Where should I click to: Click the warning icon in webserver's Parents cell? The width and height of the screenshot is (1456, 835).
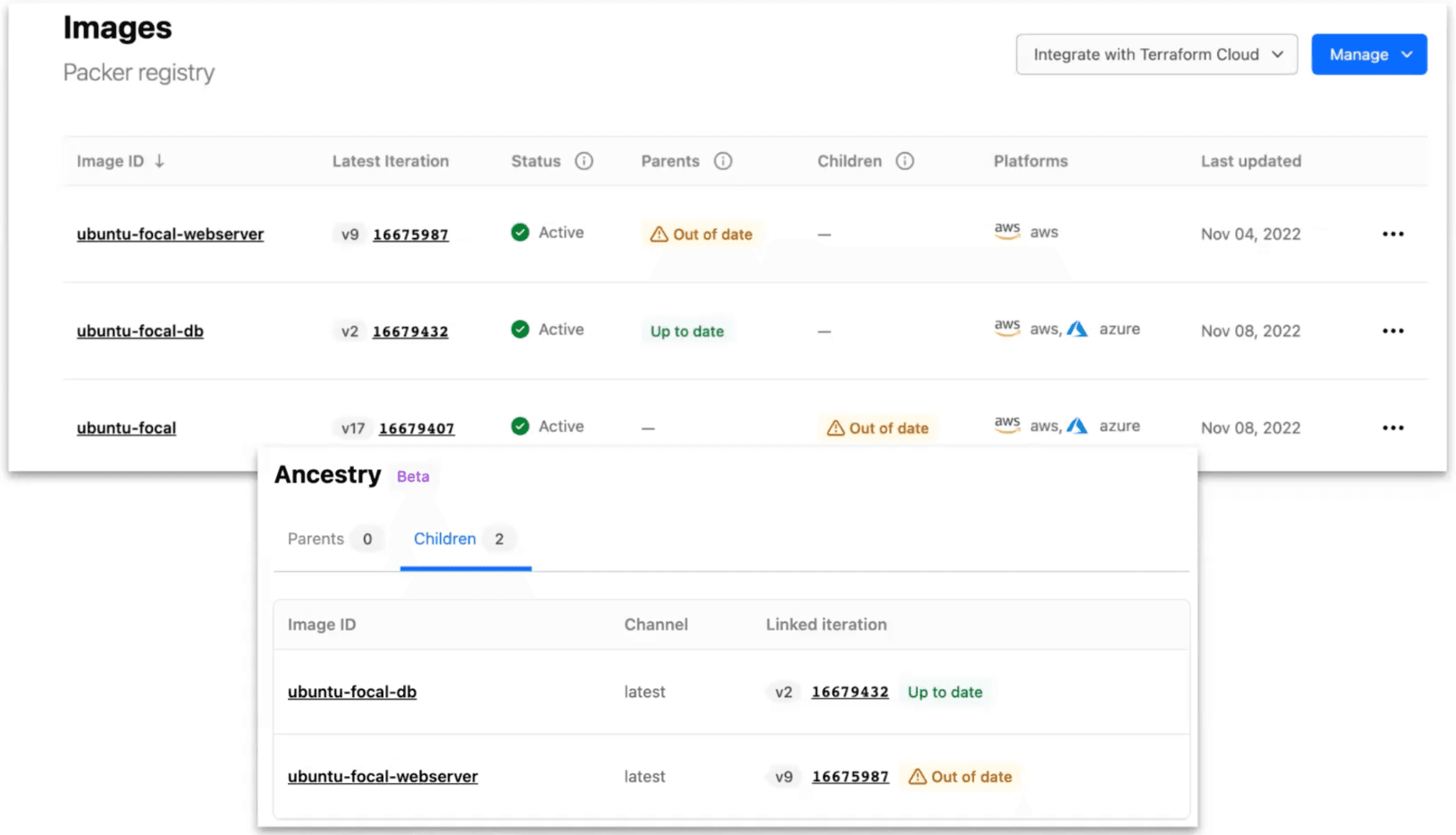pyautogui.click(x=659, y=234)
